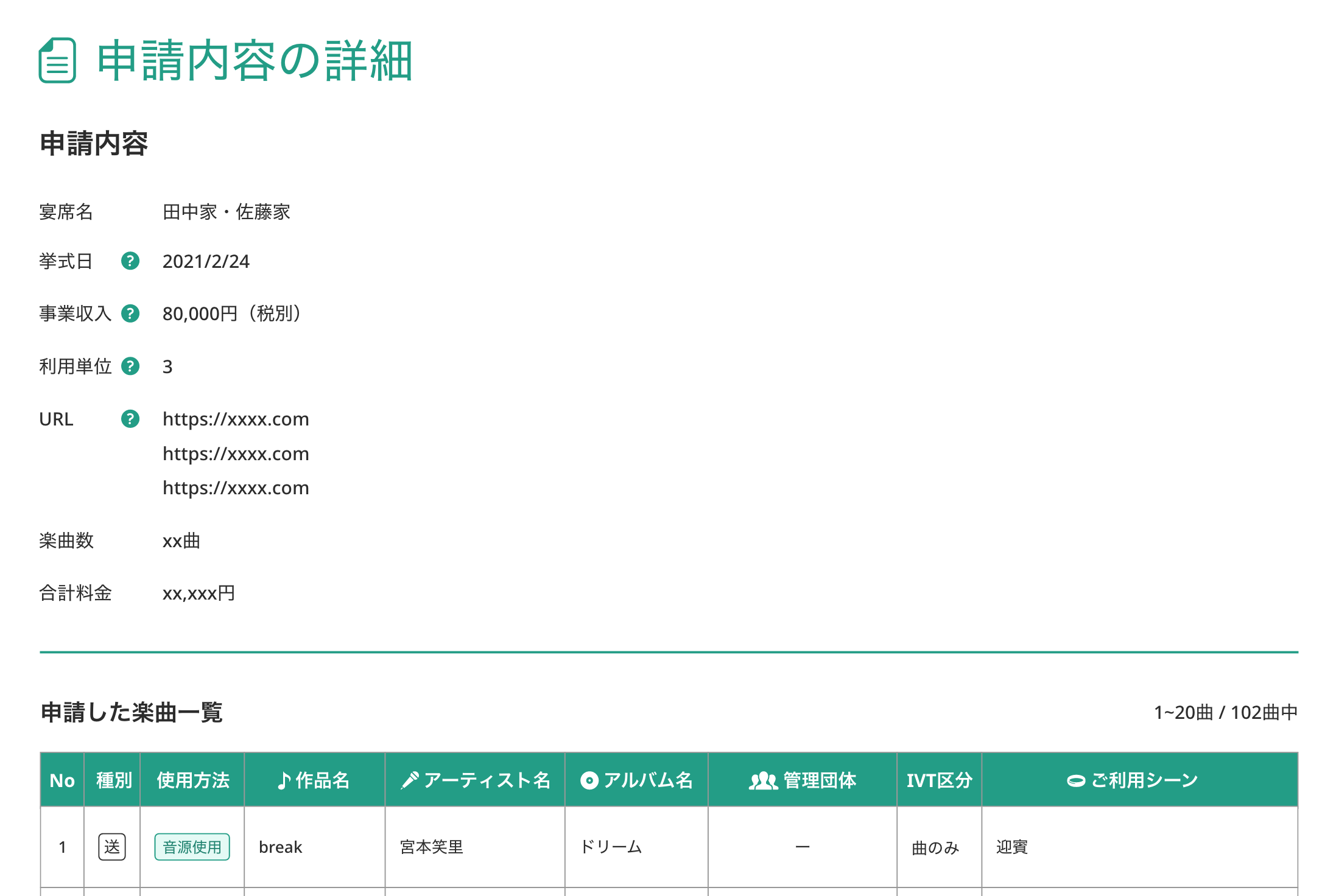This screenshot has height=896, width=1336.
Task: Click help icon next to URL
Action: point(130,419)
